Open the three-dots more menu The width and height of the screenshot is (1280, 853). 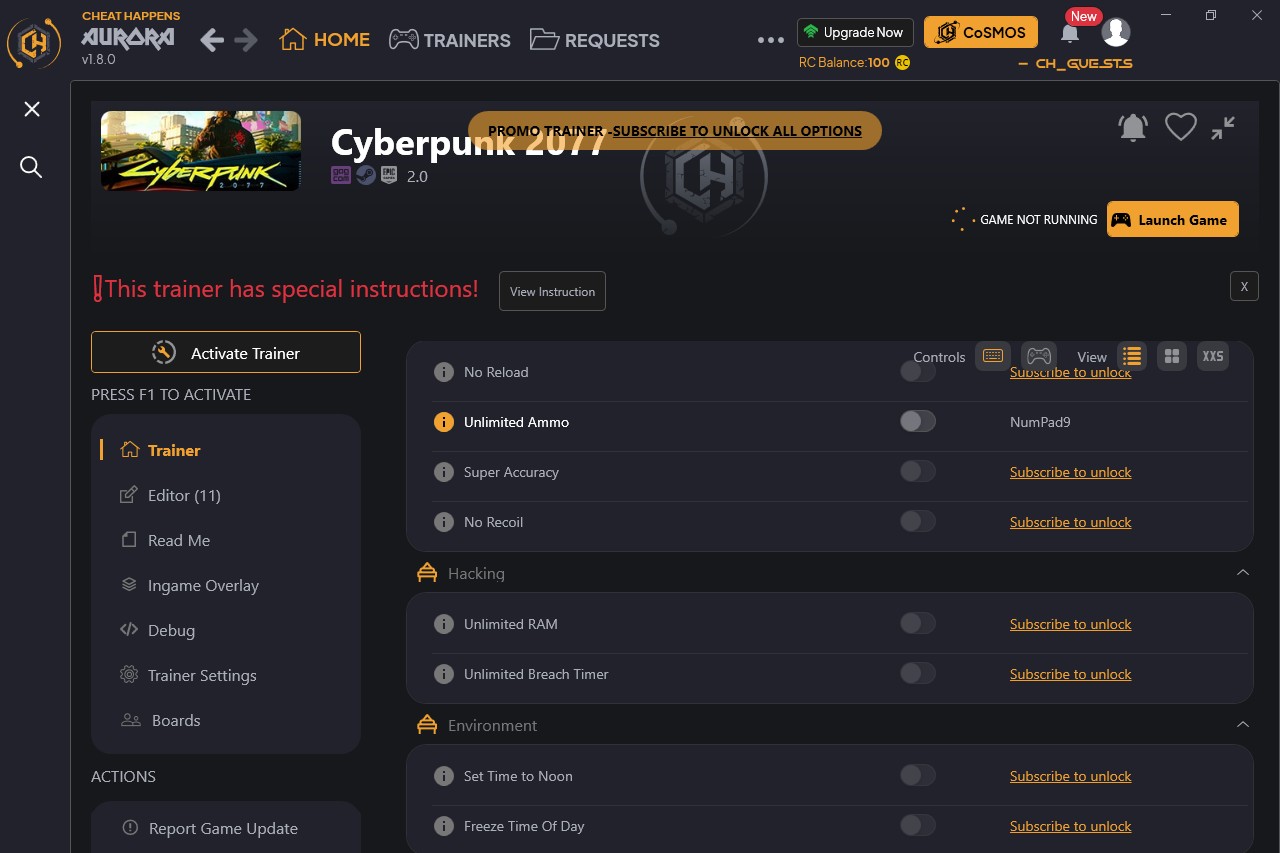(771, 40)
